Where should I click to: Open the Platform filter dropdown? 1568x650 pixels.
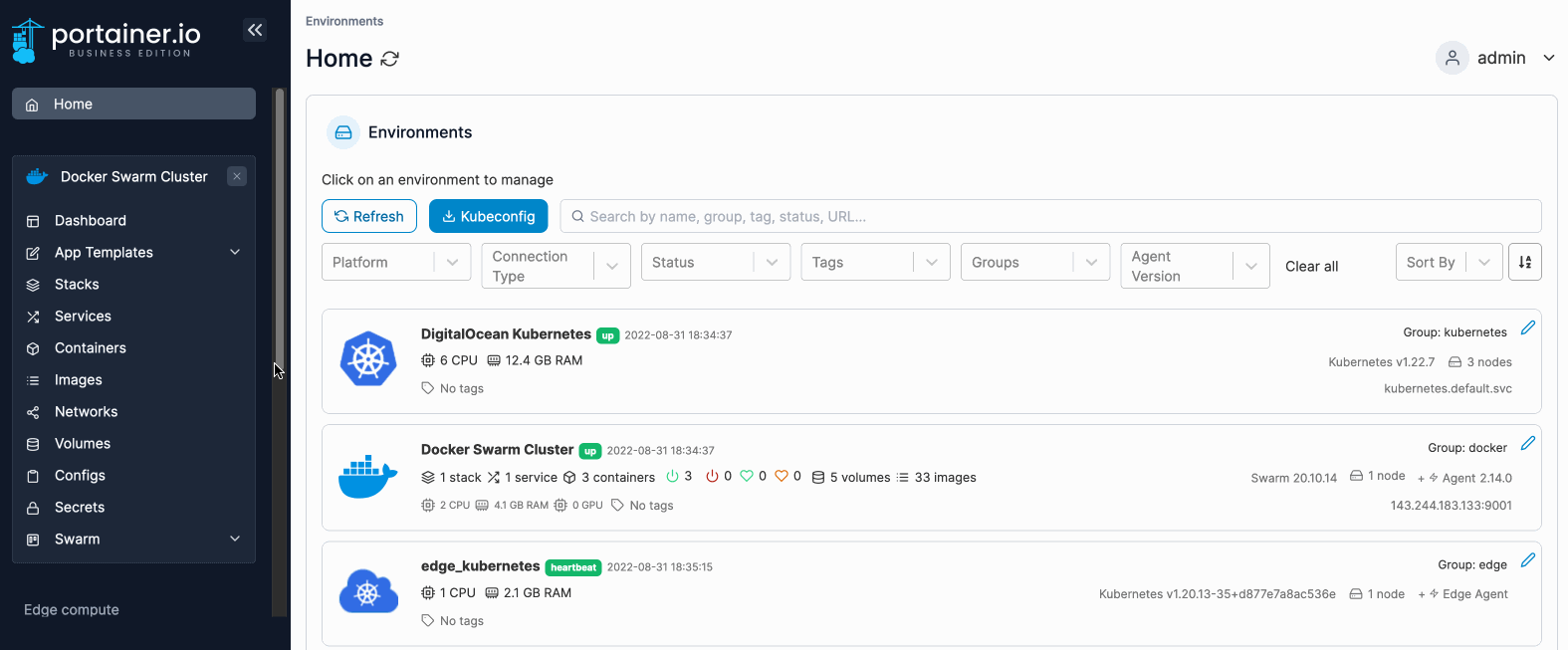396,262
